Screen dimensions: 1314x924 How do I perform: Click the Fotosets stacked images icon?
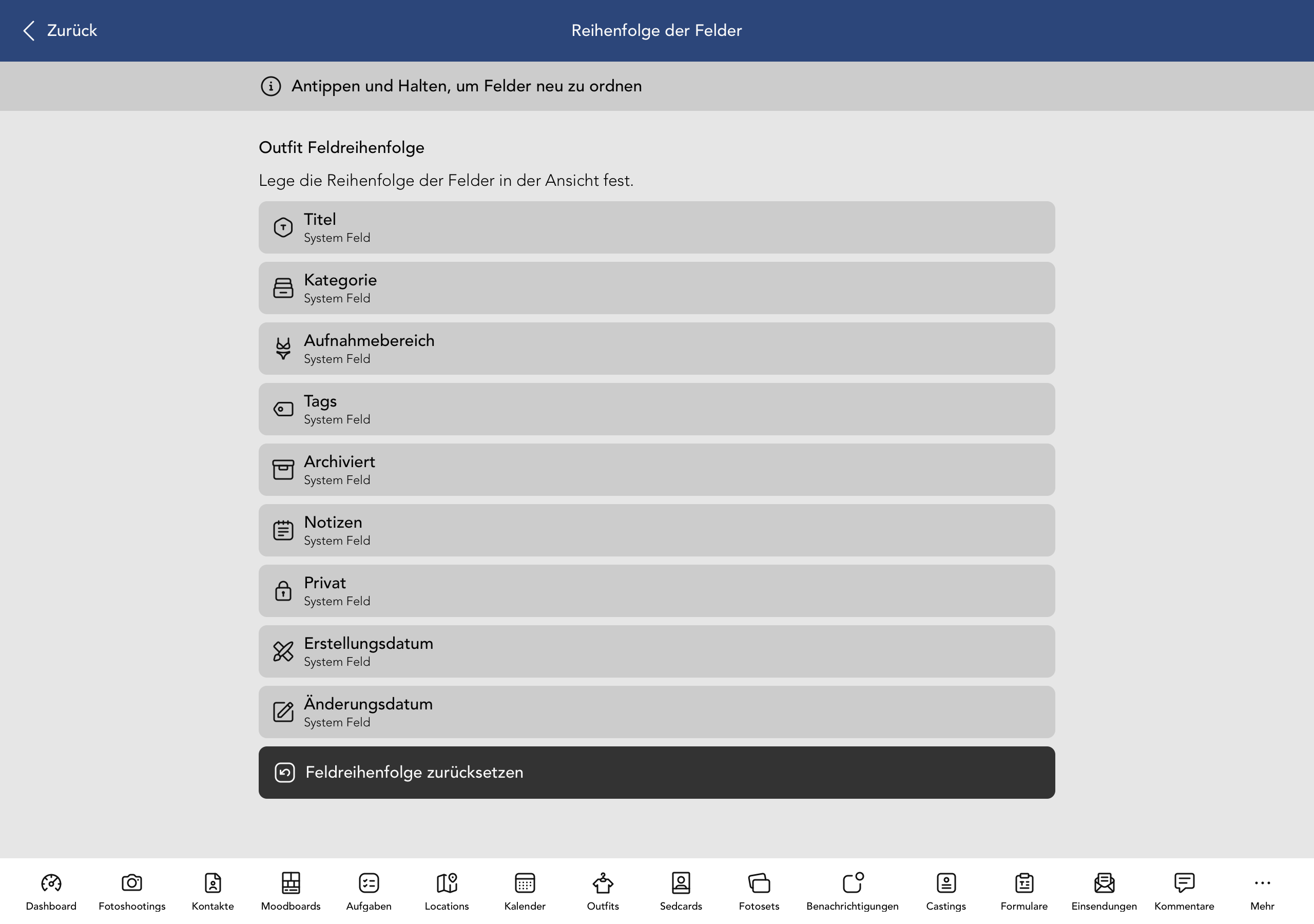point(760,883)
